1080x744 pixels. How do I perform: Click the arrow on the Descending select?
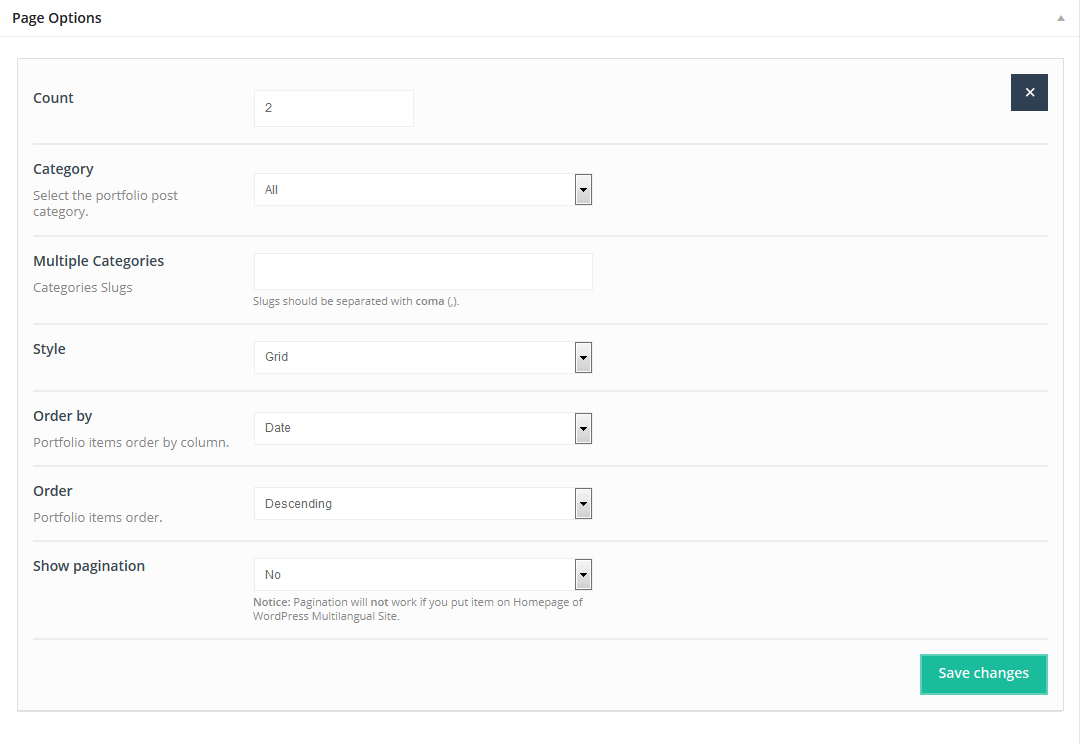[x=583, y=504]
